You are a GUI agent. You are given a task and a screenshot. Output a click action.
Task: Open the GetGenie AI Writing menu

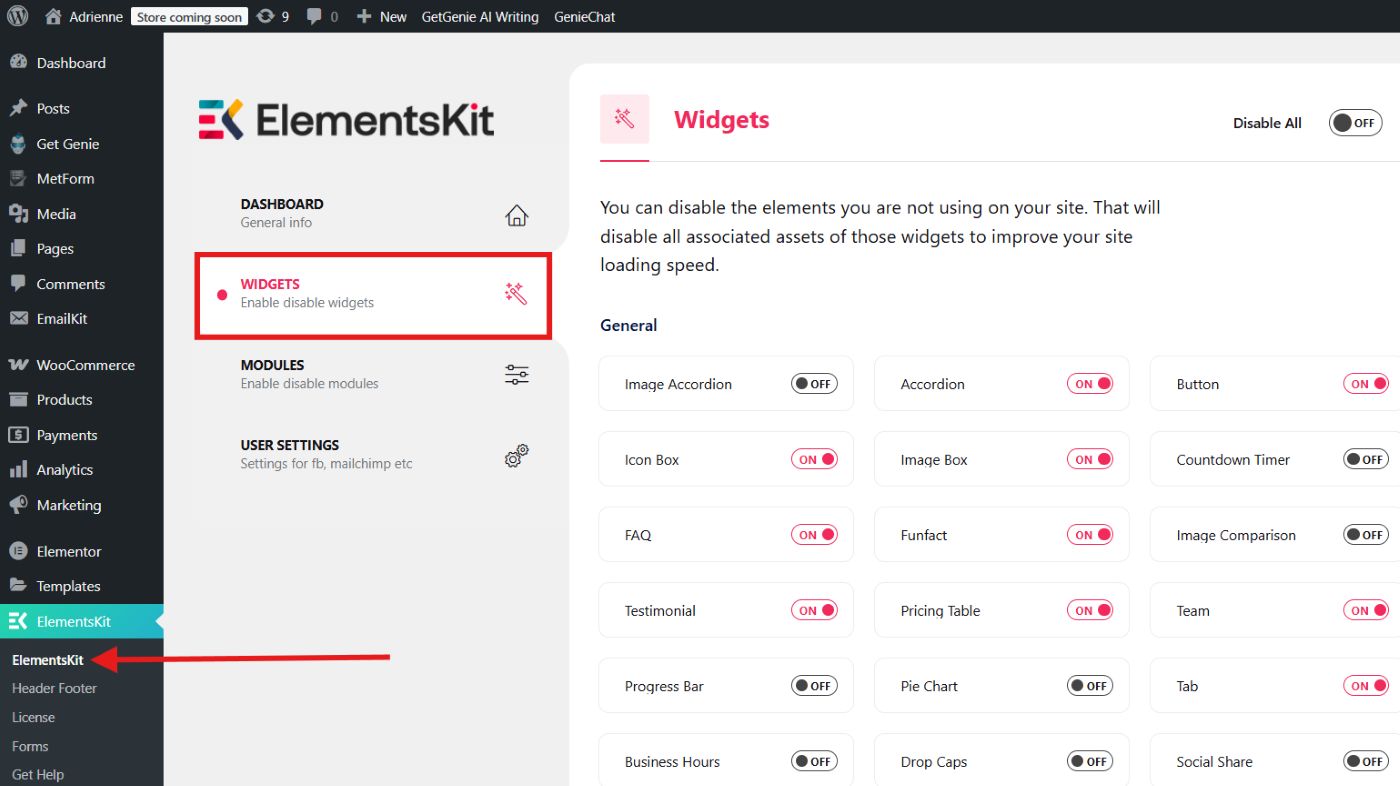pyautogui.click(x=479, y=16)
